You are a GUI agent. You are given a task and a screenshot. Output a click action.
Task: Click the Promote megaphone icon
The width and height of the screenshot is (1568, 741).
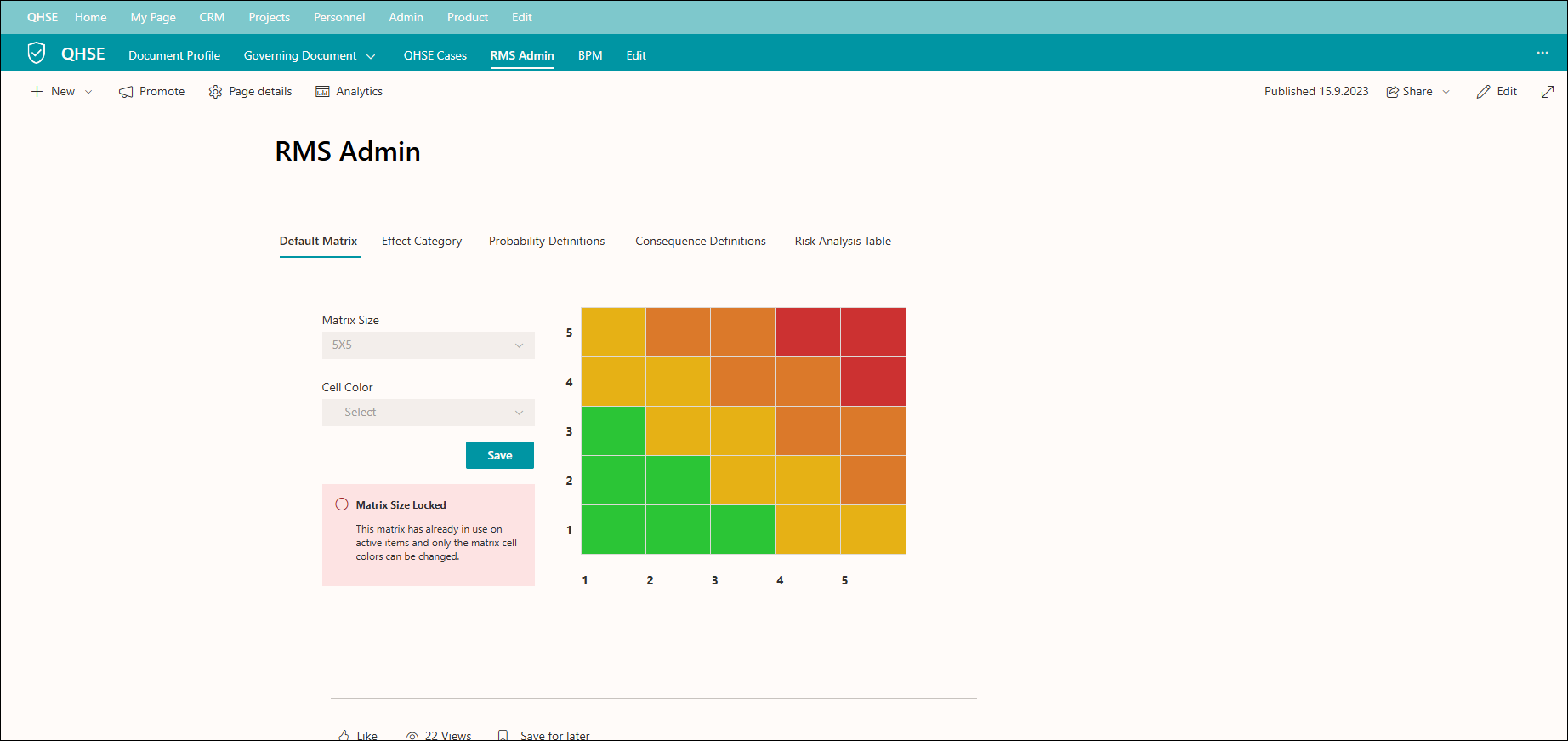pyautogui.click(x=126, y=92)
